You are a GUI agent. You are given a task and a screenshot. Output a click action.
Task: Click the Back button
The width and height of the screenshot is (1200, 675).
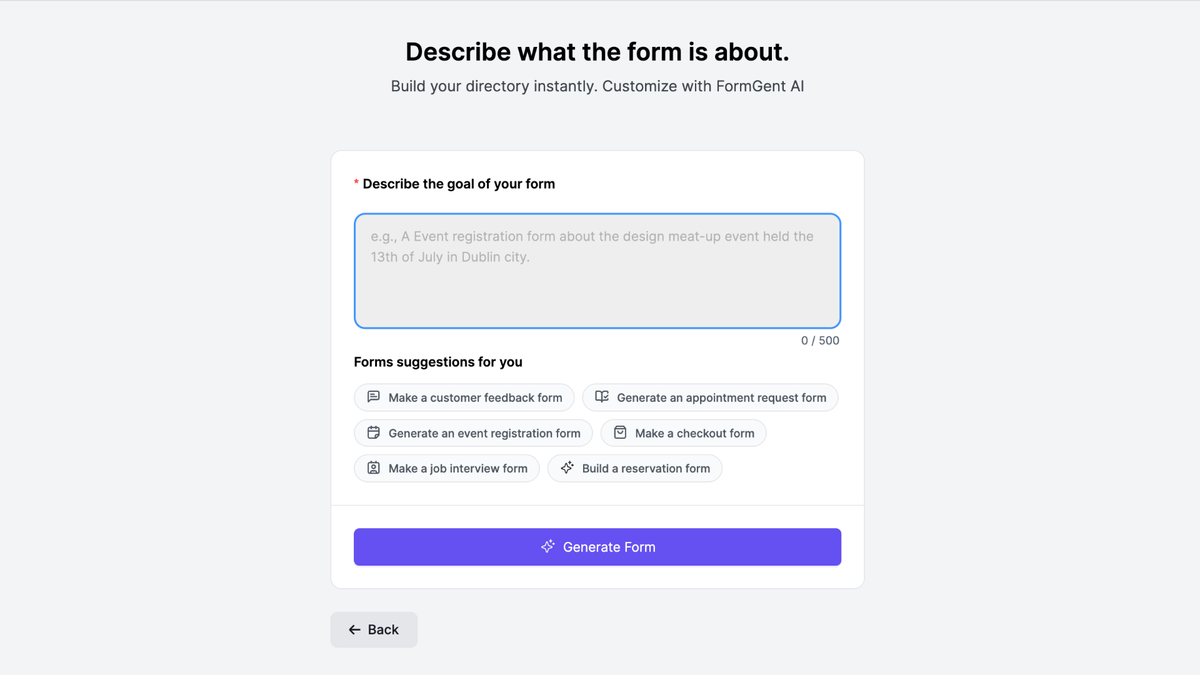[x=374, y=629]
